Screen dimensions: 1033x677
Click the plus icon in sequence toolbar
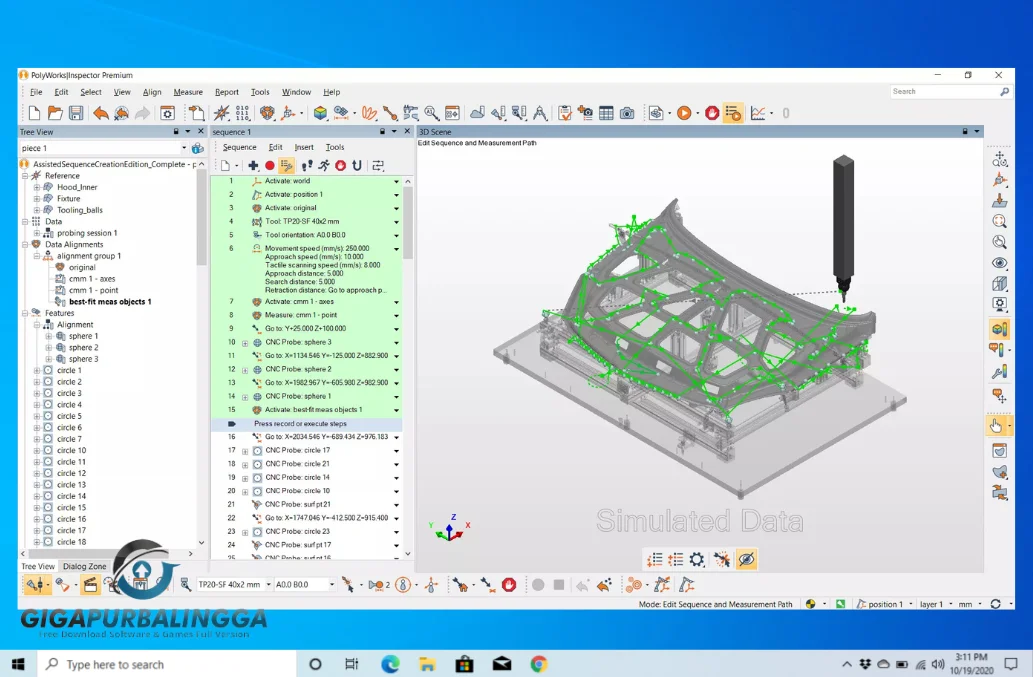(x=253, y=165)
